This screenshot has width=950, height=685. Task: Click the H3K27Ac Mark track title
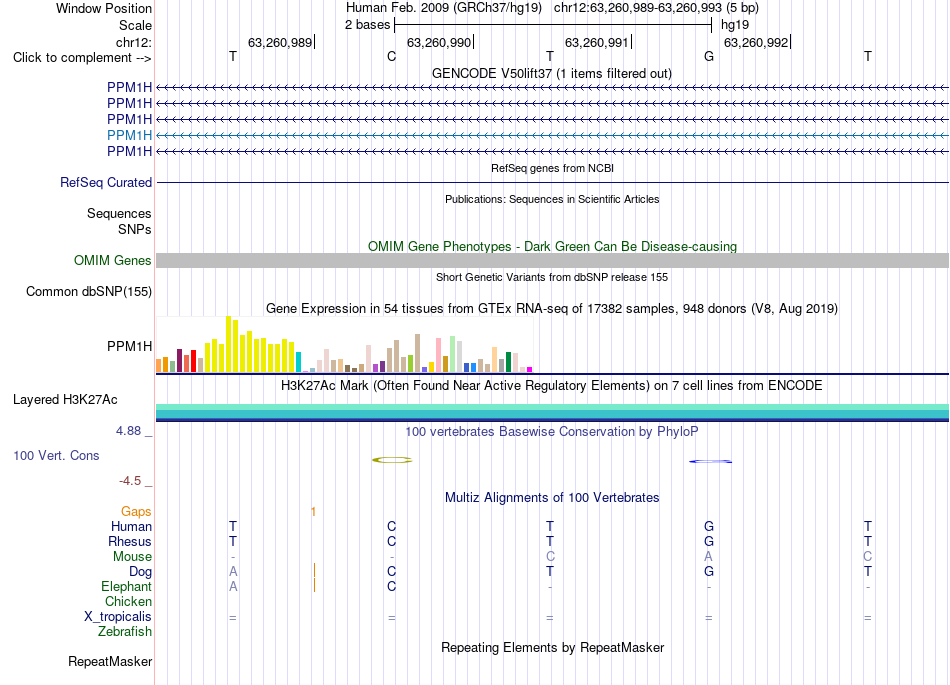tap(552, 385)
